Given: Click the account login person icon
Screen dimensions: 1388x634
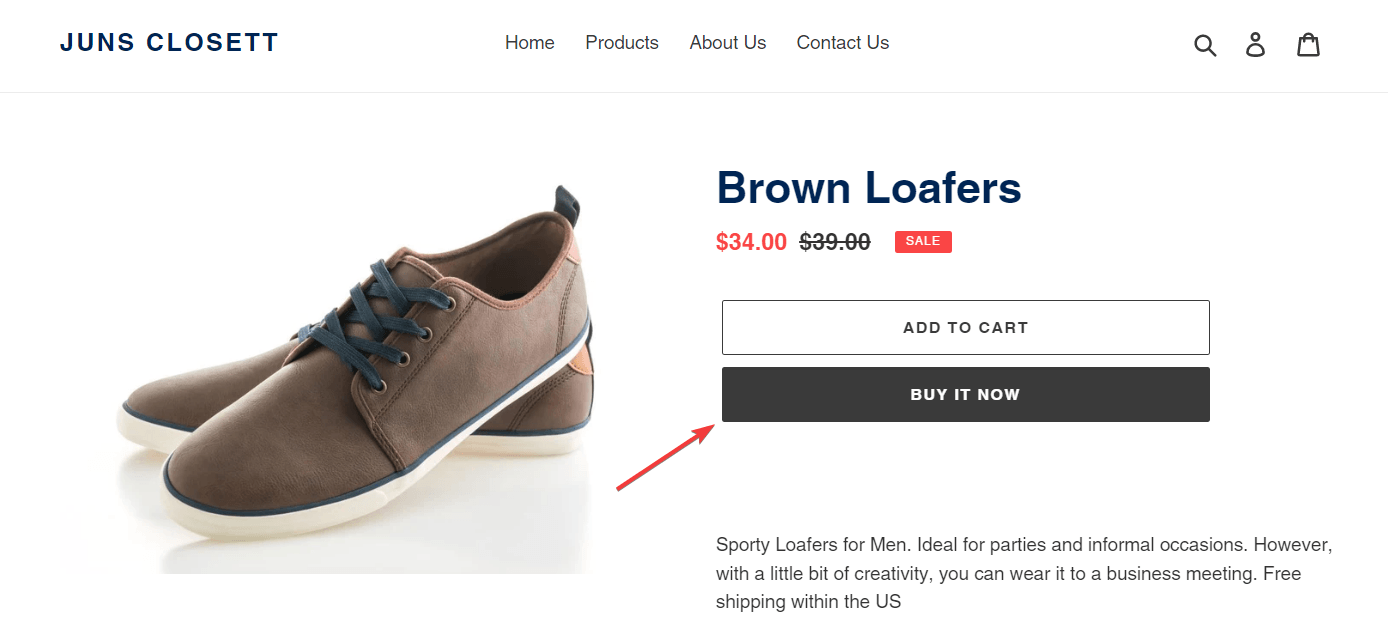Looking at the screenshot, I should [x=1256, y=44].
